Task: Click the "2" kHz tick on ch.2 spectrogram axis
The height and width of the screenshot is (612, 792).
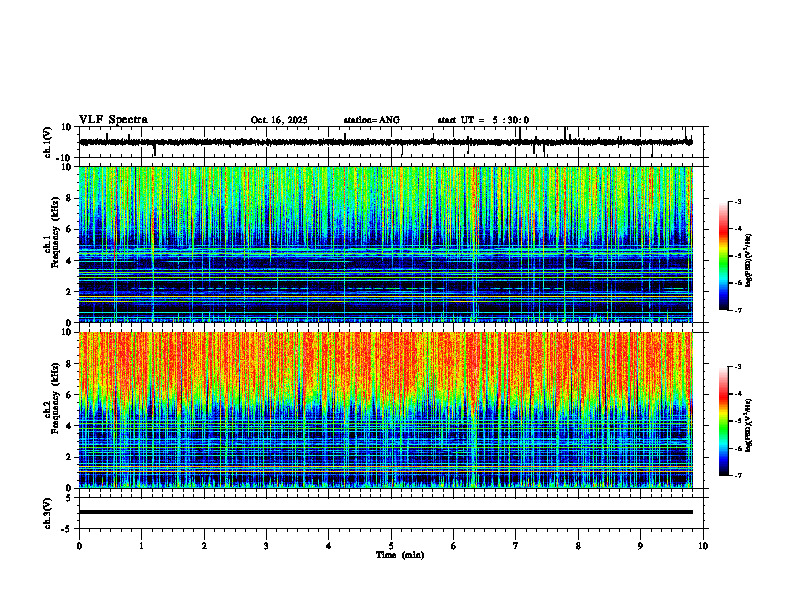Action: [70, 457]
